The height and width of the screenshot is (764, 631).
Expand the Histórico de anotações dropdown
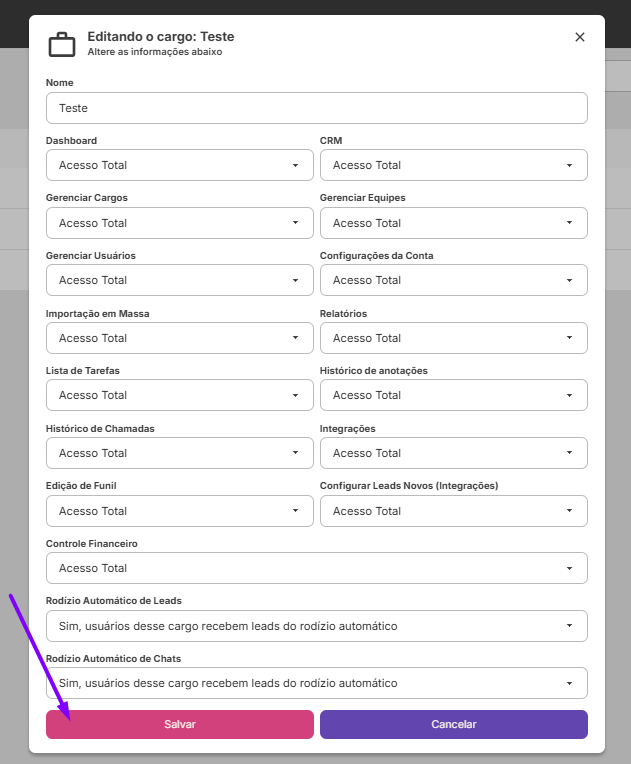(x=454, y=395)
